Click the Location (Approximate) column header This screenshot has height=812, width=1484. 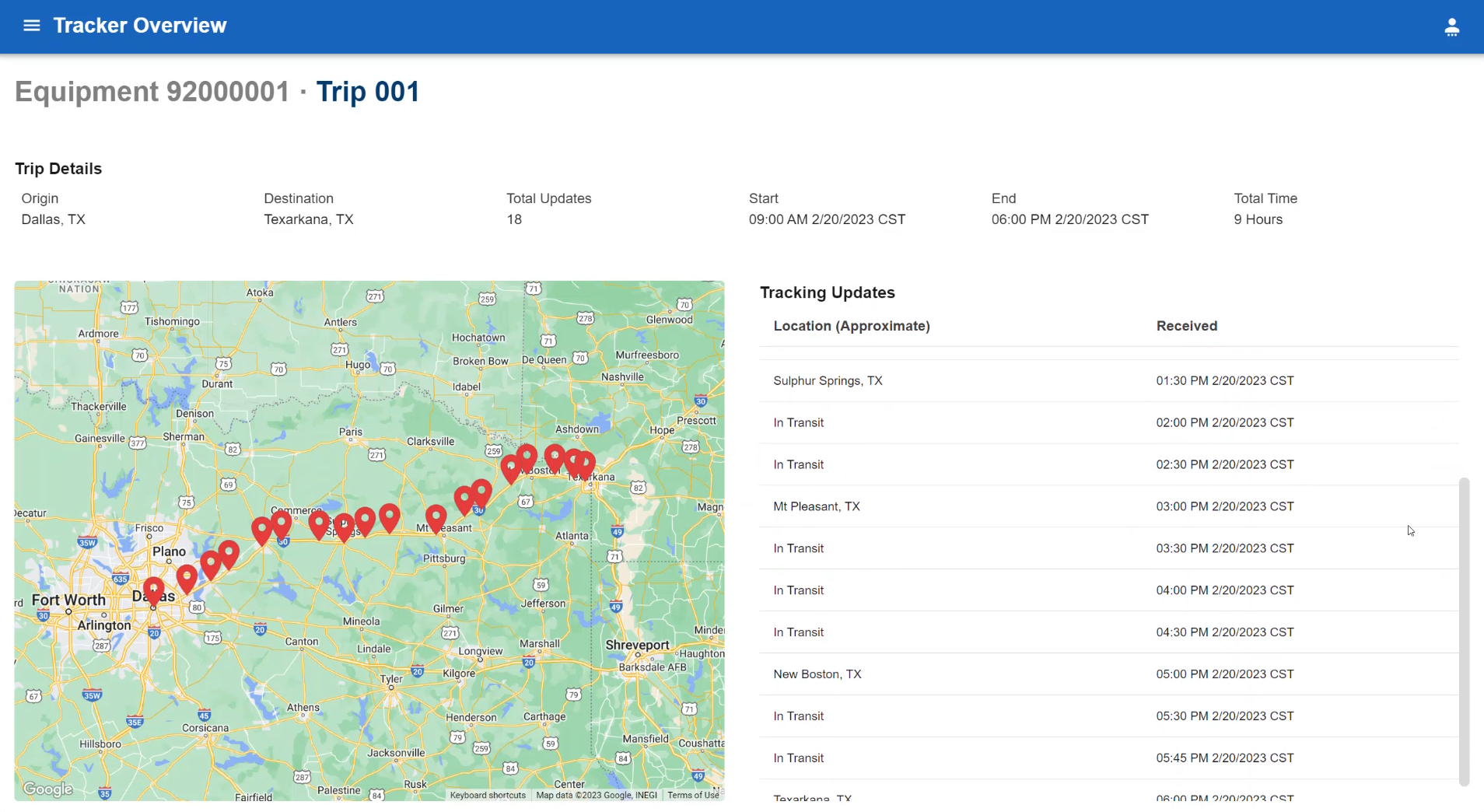851,326
